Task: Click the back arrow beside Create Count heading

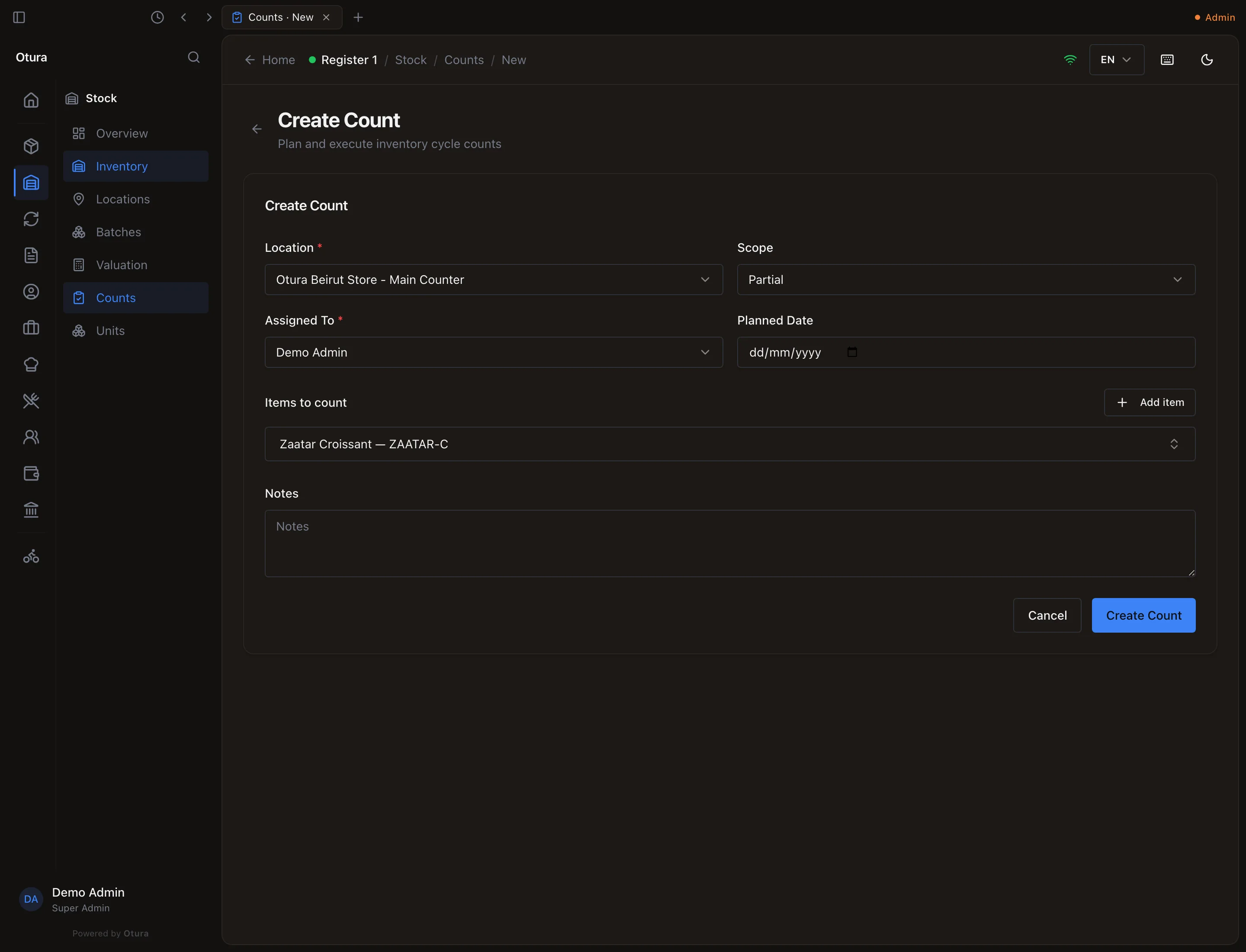Action: [x=257, y=129]
